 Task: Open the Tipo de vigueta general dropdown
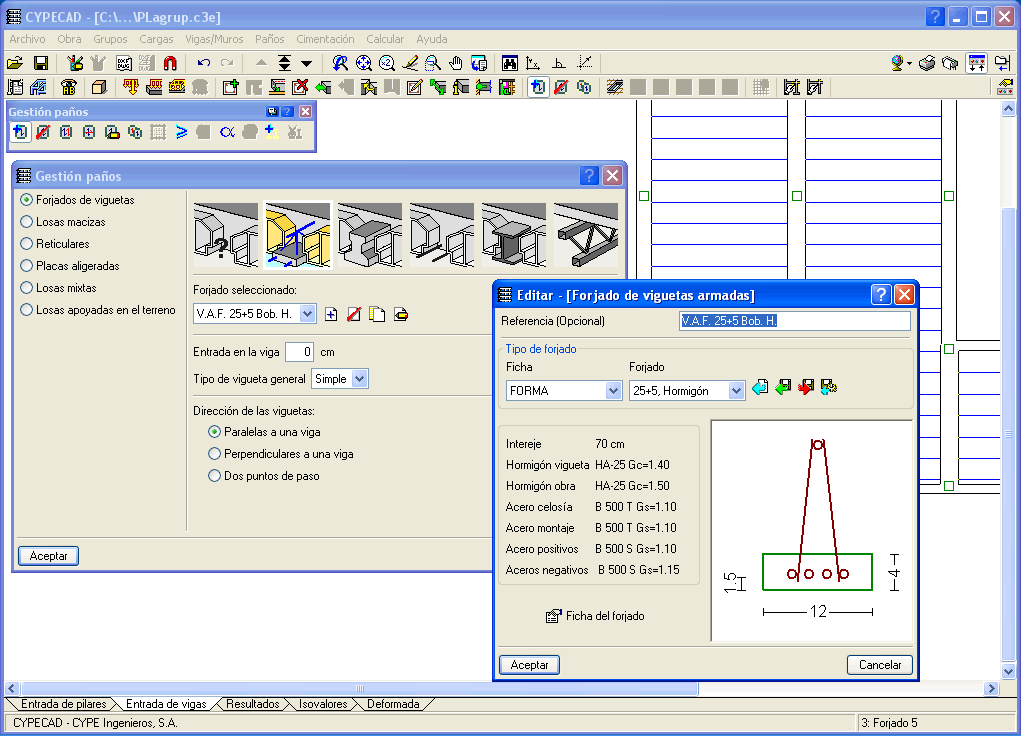359,379
